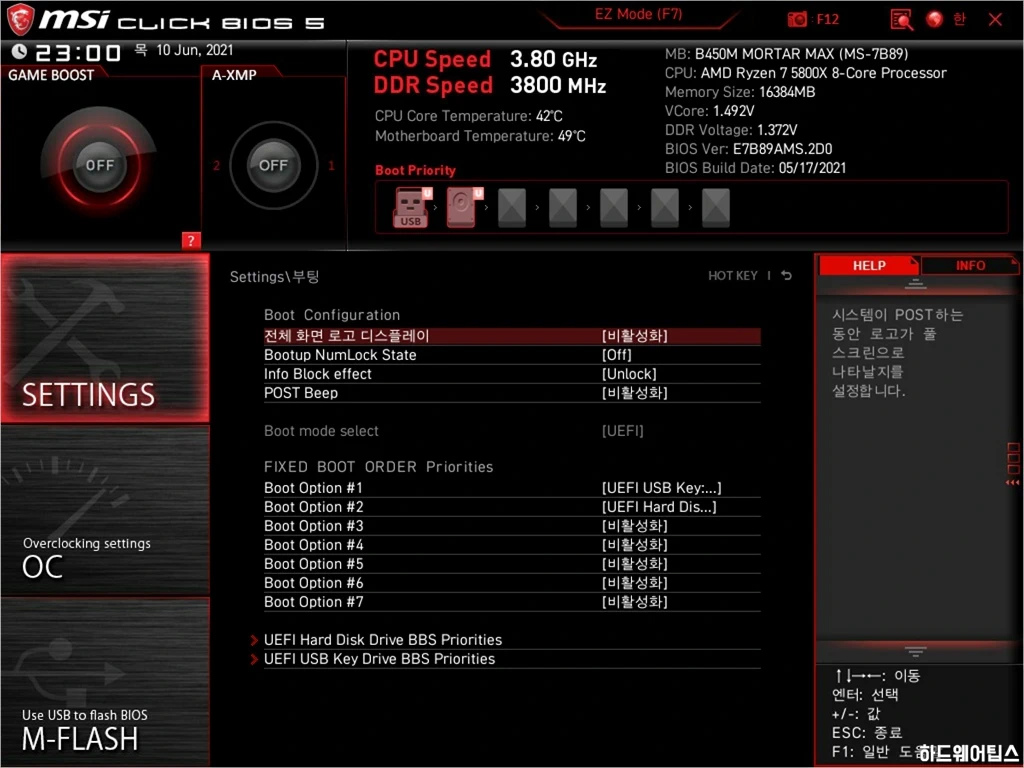Click the date 10 Jun, 2021
1024x768 pixels.
tap(194, 50)
